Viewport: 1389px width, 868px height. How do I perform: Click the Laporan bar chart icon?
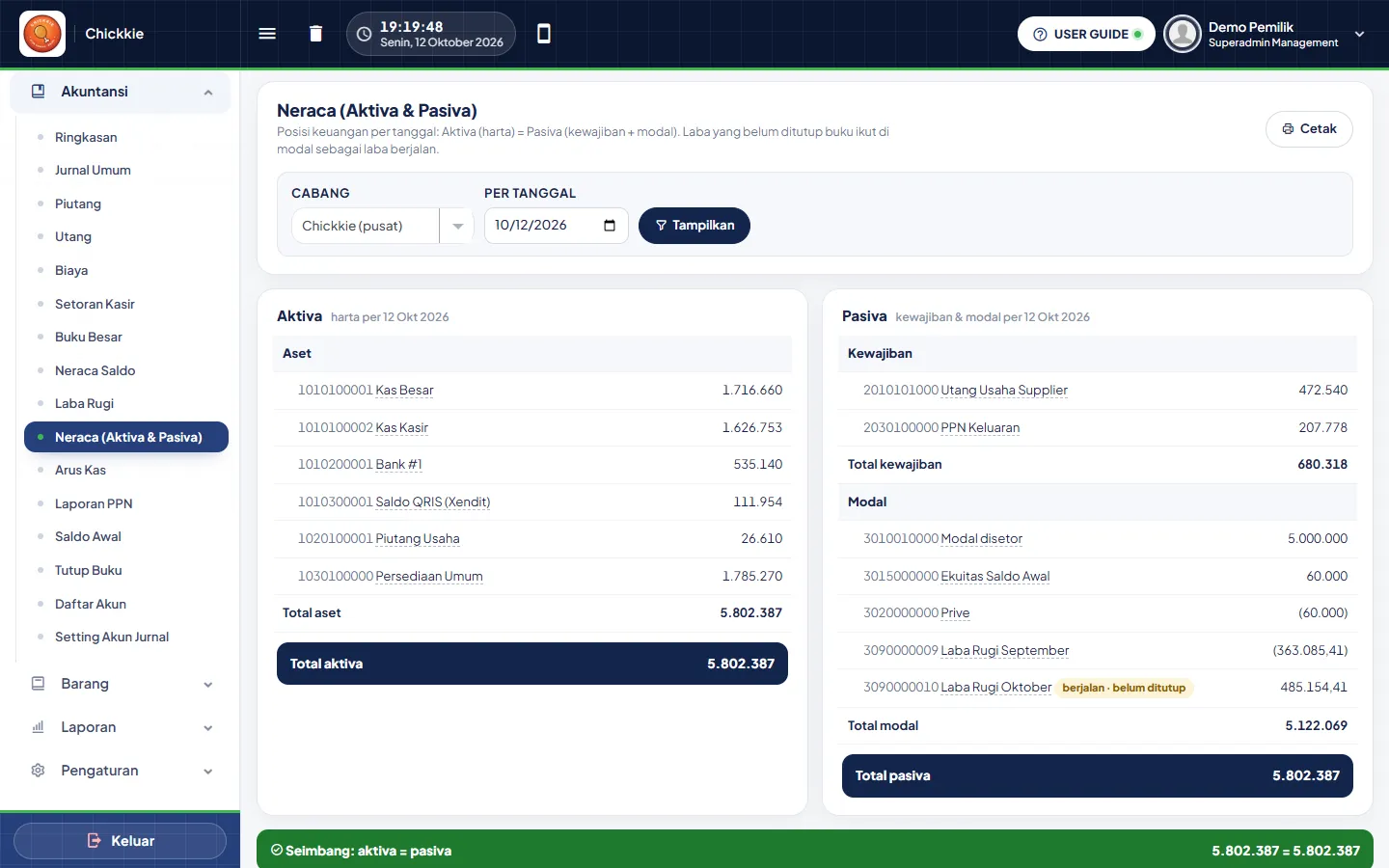coord(39,727)
